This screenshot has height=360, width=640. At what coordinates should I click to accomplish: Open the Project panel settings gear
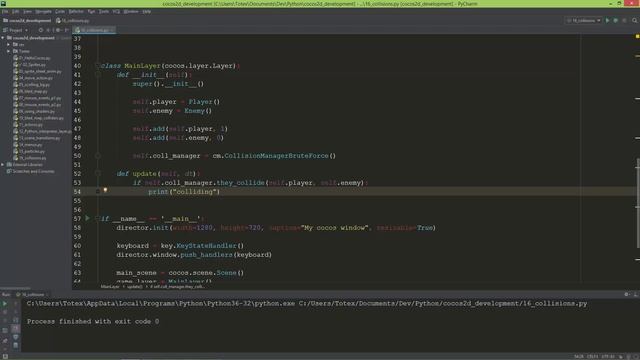(x=58, y=30)
